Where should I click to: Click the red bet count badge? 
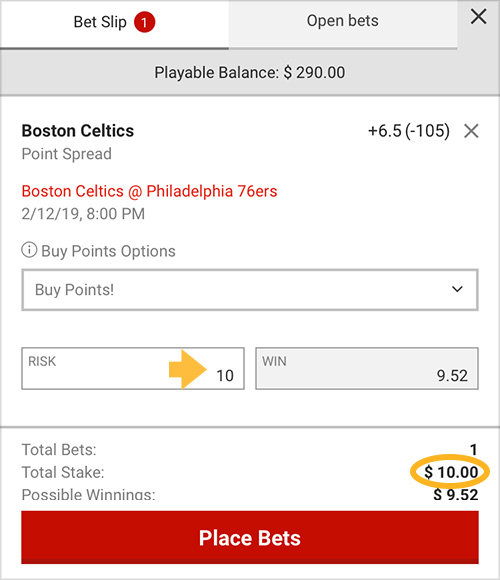coord(144,22)
